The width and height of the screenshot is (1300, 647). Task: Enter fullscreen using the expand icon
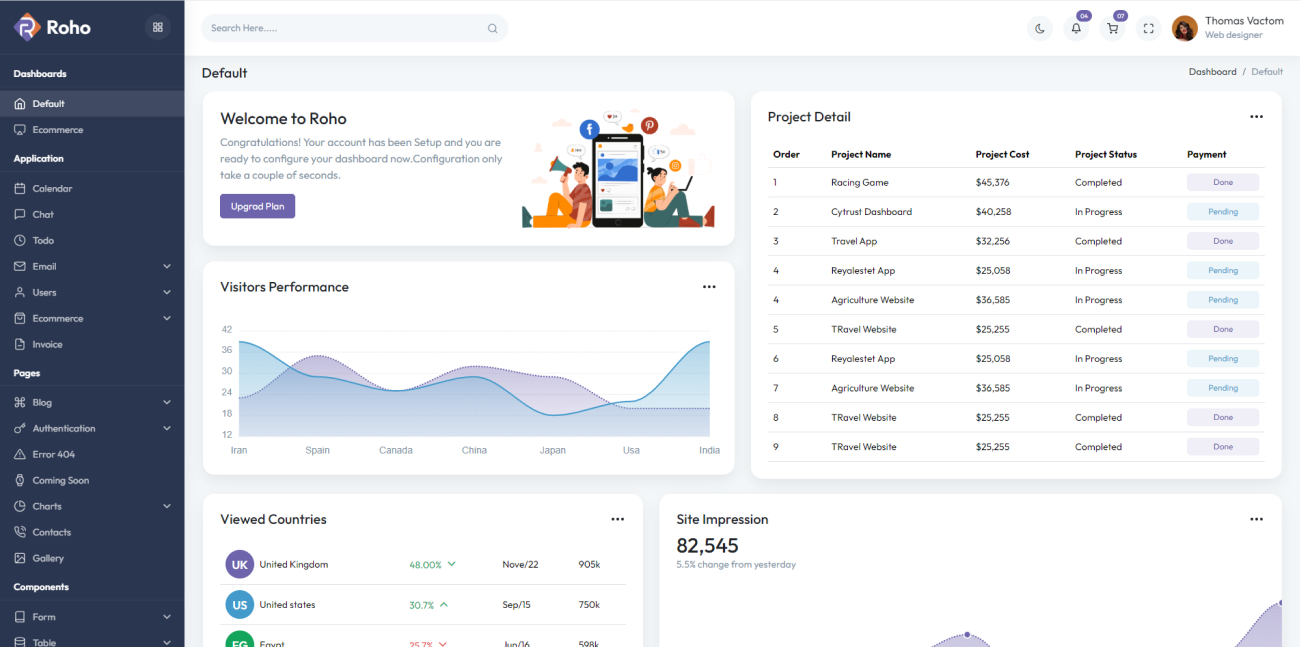pyautogui.click(x=1148, y=28)
